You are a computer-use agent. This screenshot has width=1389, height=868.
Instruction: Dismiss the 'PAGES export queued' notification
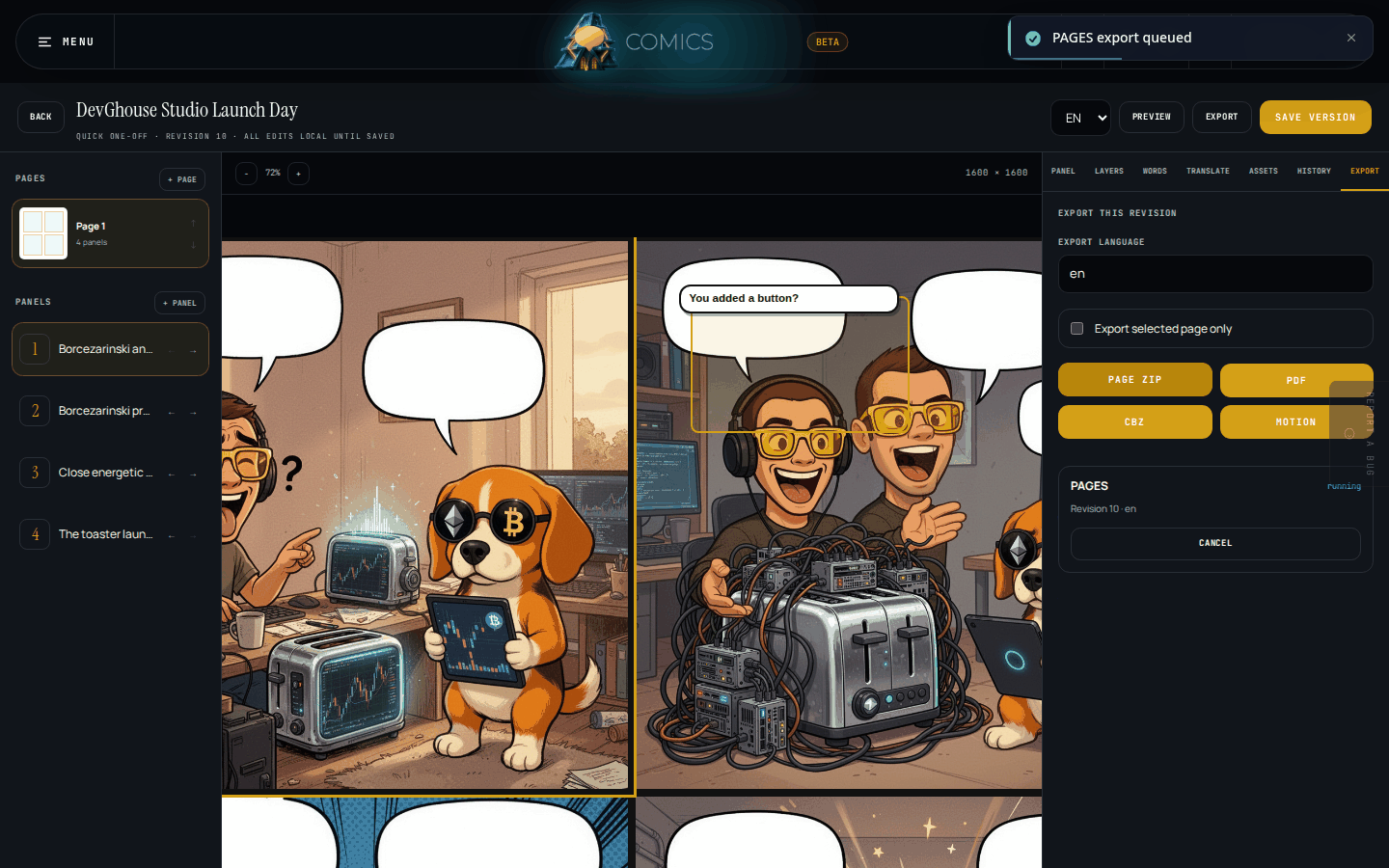point(1351,38)
